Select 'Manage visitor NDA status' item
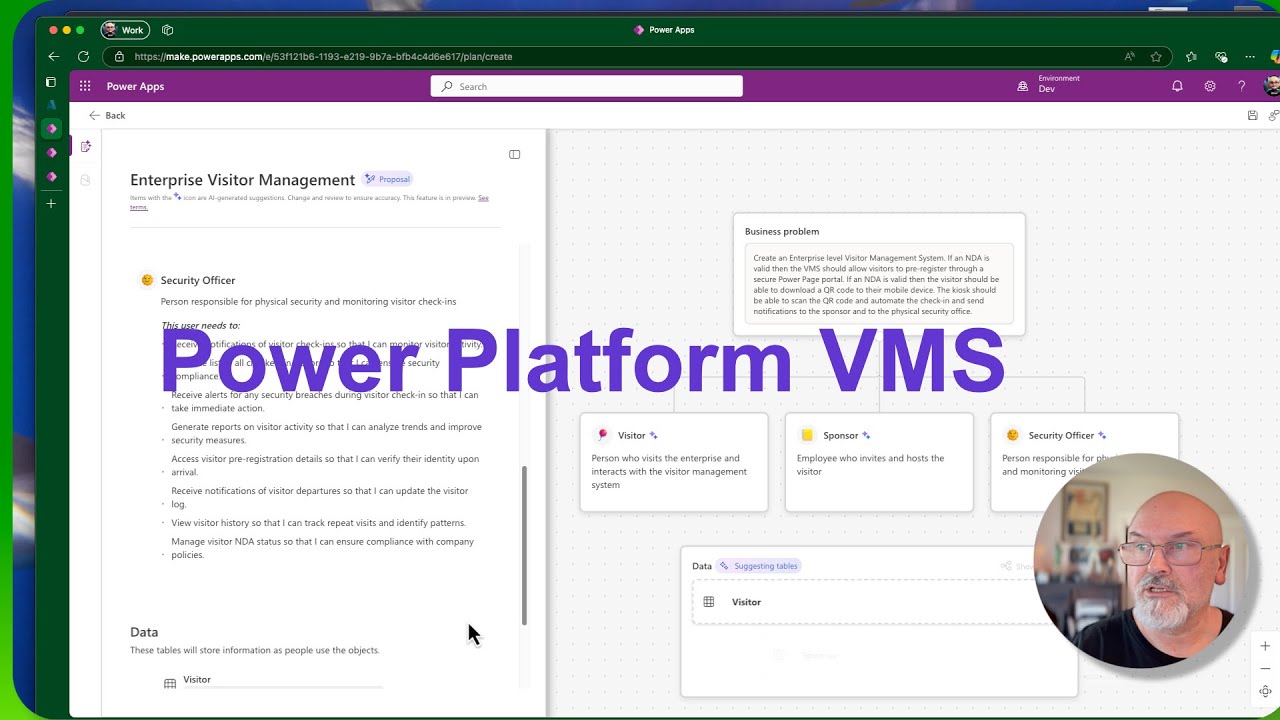The image size is (1280, 720). 322,548
